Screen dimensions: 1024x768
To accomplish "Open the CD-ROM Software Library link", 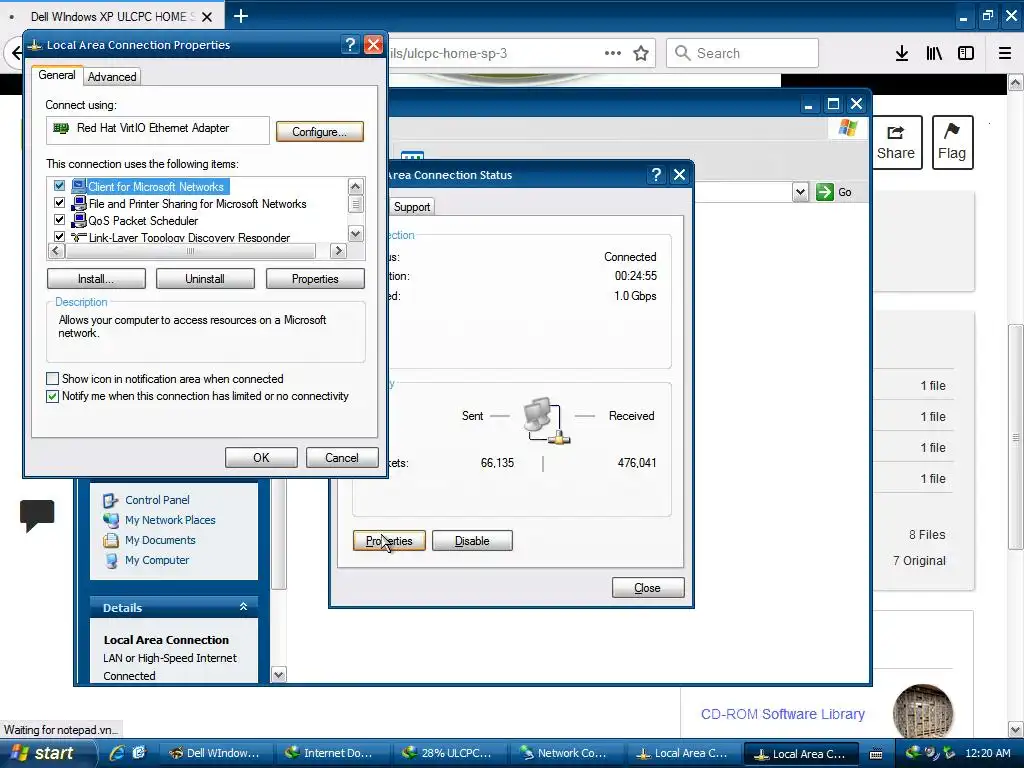I will (782, 714).
